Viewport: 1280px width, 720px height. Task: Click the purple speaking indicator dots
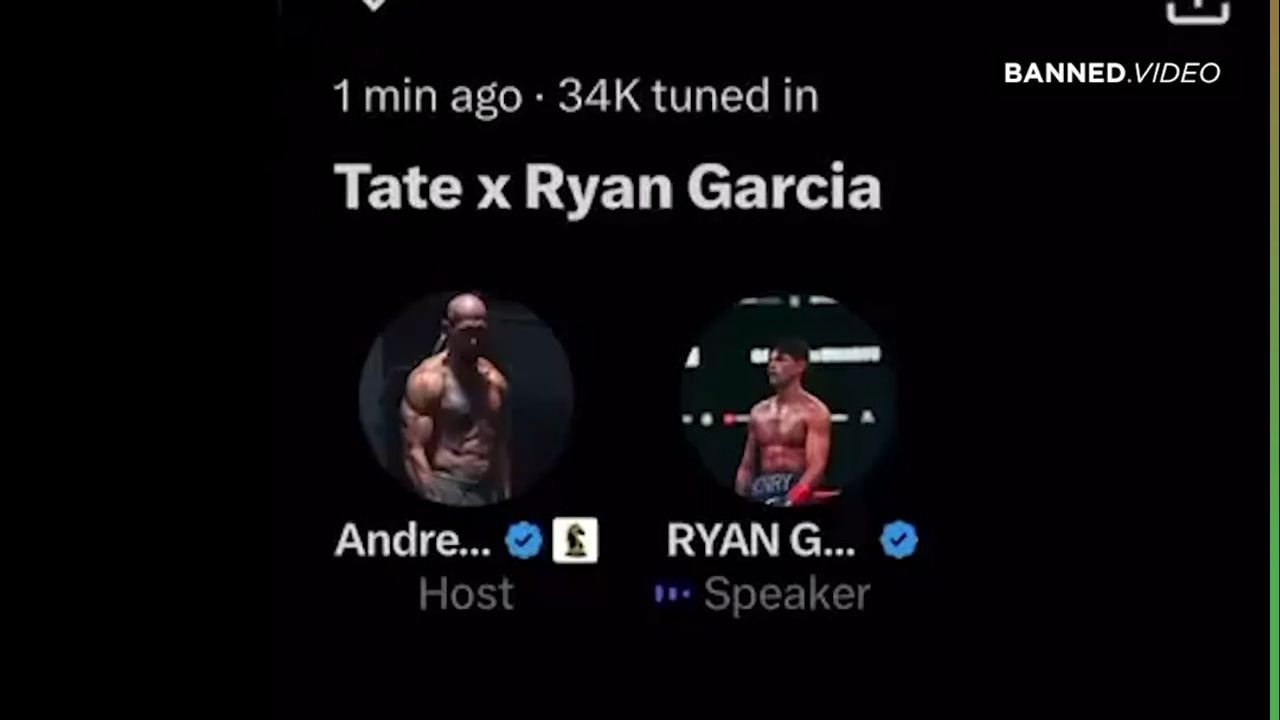click(673, 595)
